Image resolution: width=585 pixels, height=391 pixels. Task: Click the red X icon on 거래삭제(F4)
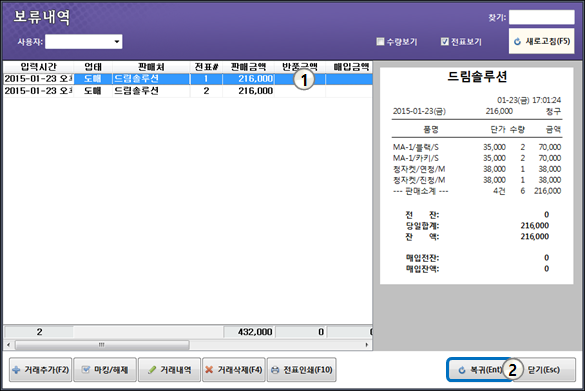pos(209,370)
